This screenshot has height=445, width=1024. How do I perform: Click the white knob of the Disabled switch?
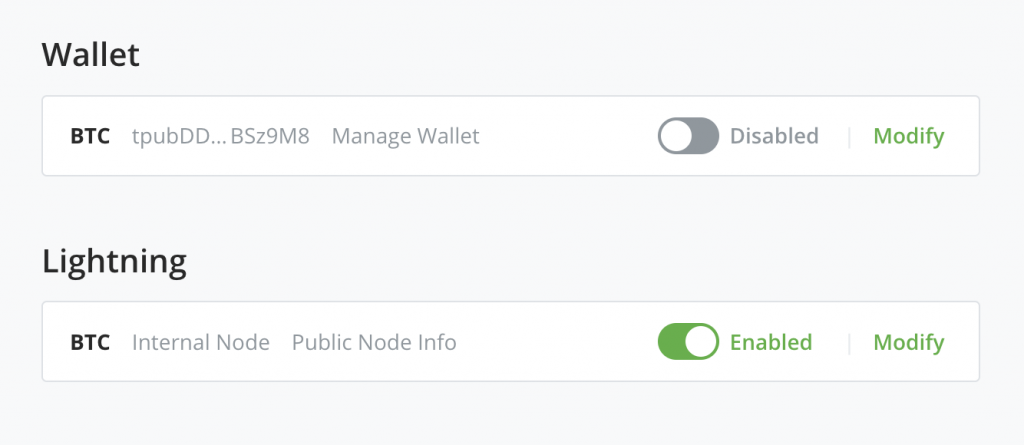[x=675, y=136]
